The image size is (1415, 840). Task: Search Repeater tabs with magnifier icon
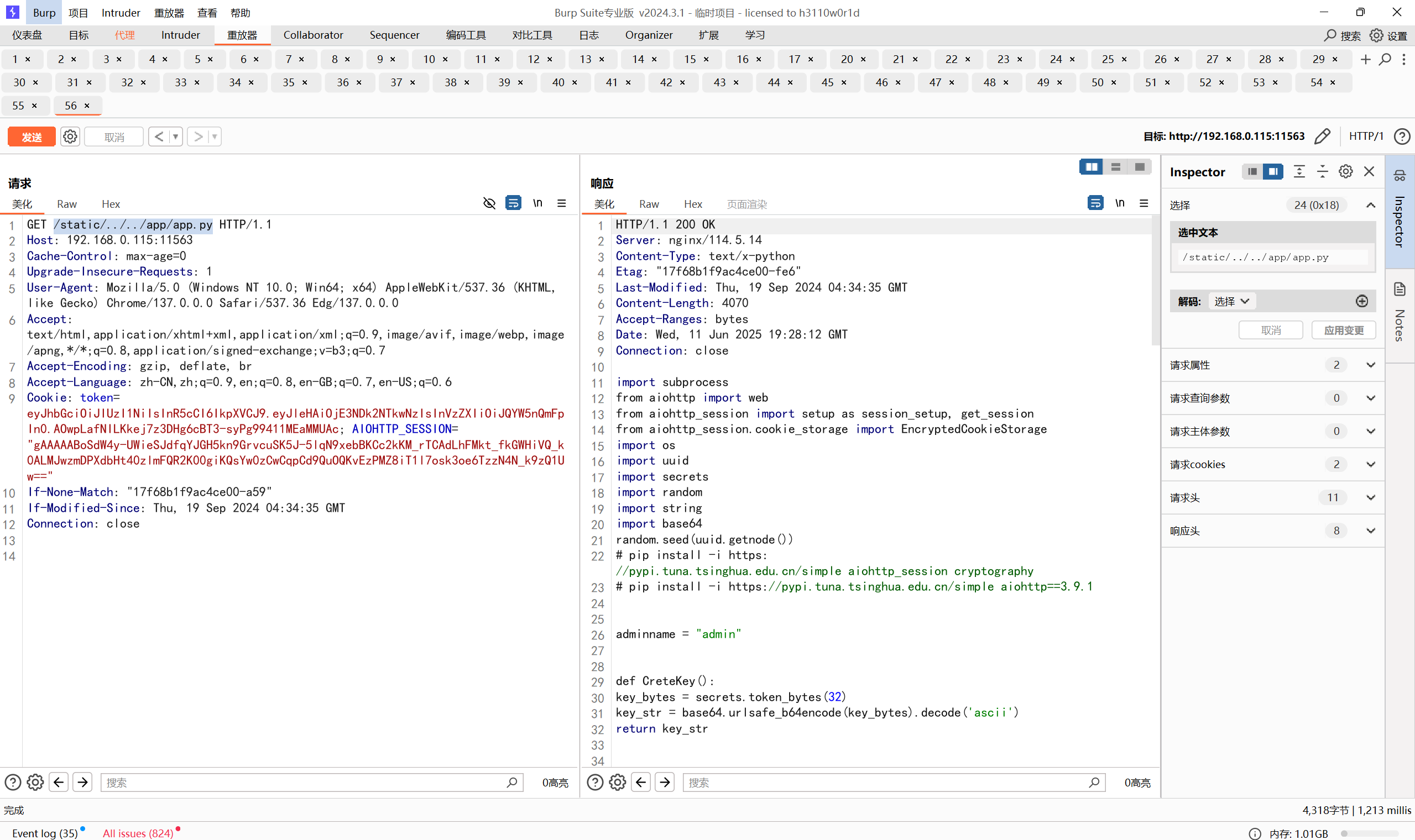pos(1385,60)
